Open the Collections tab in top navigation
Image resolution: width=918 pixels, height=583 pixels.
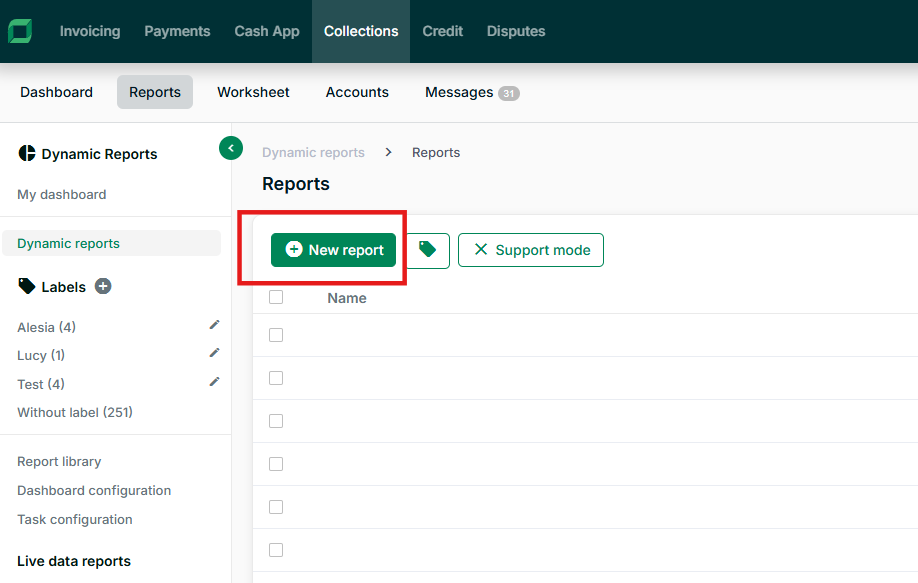361,31
